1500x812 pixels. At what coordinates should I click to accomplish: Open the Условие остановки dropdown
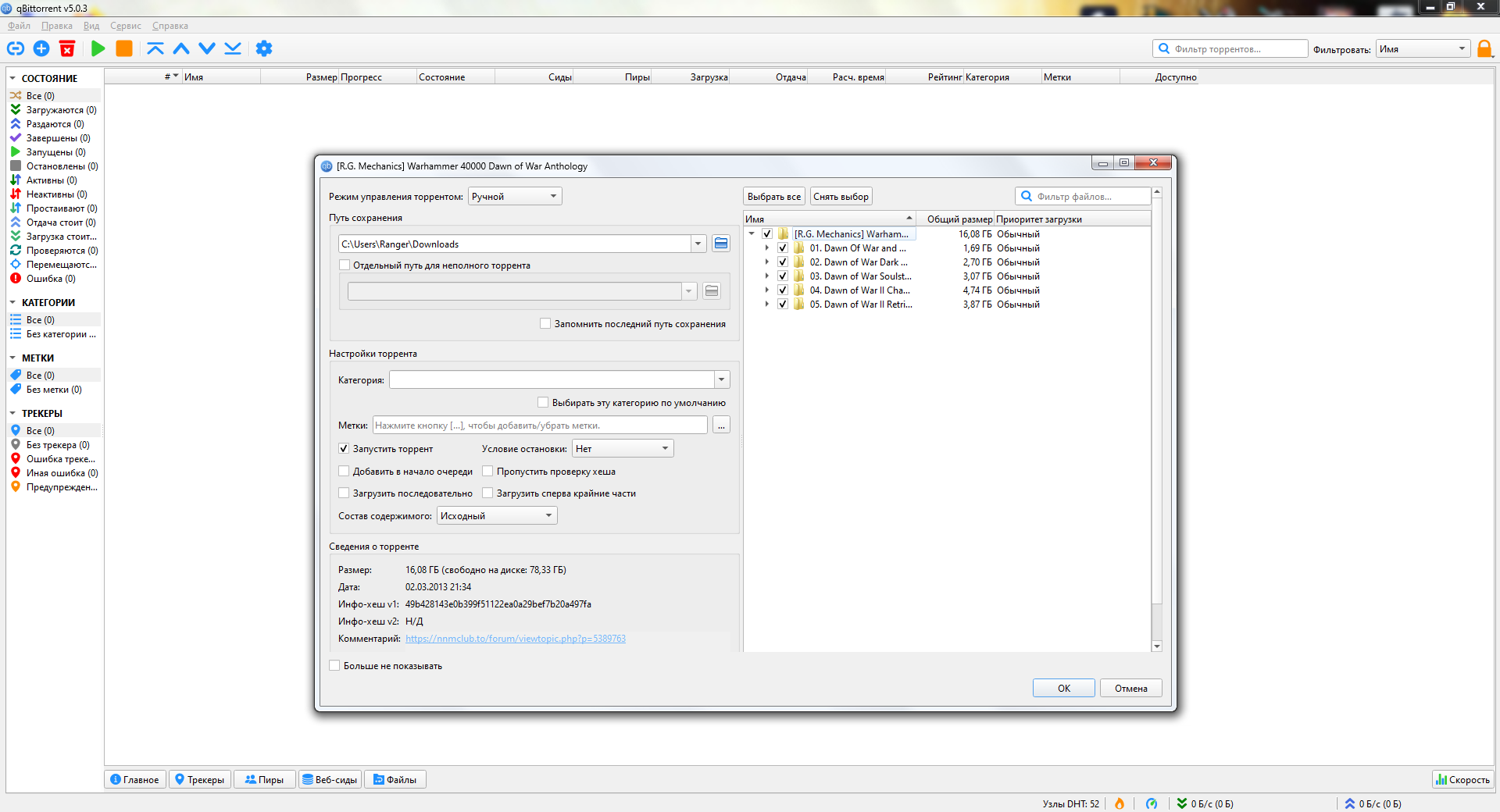pyautogui.click(x=623, y=448)
